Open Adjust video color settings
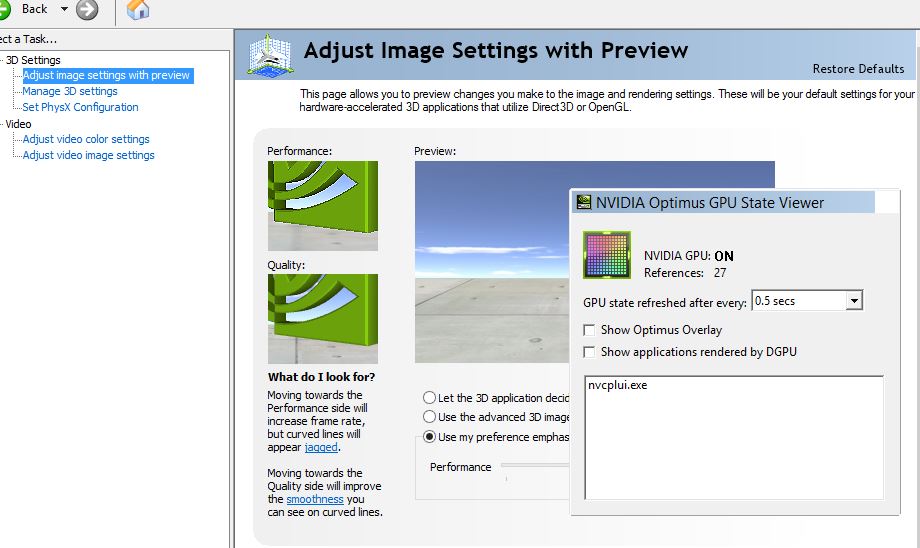920x548 pixels. click(x=86, y=139)
